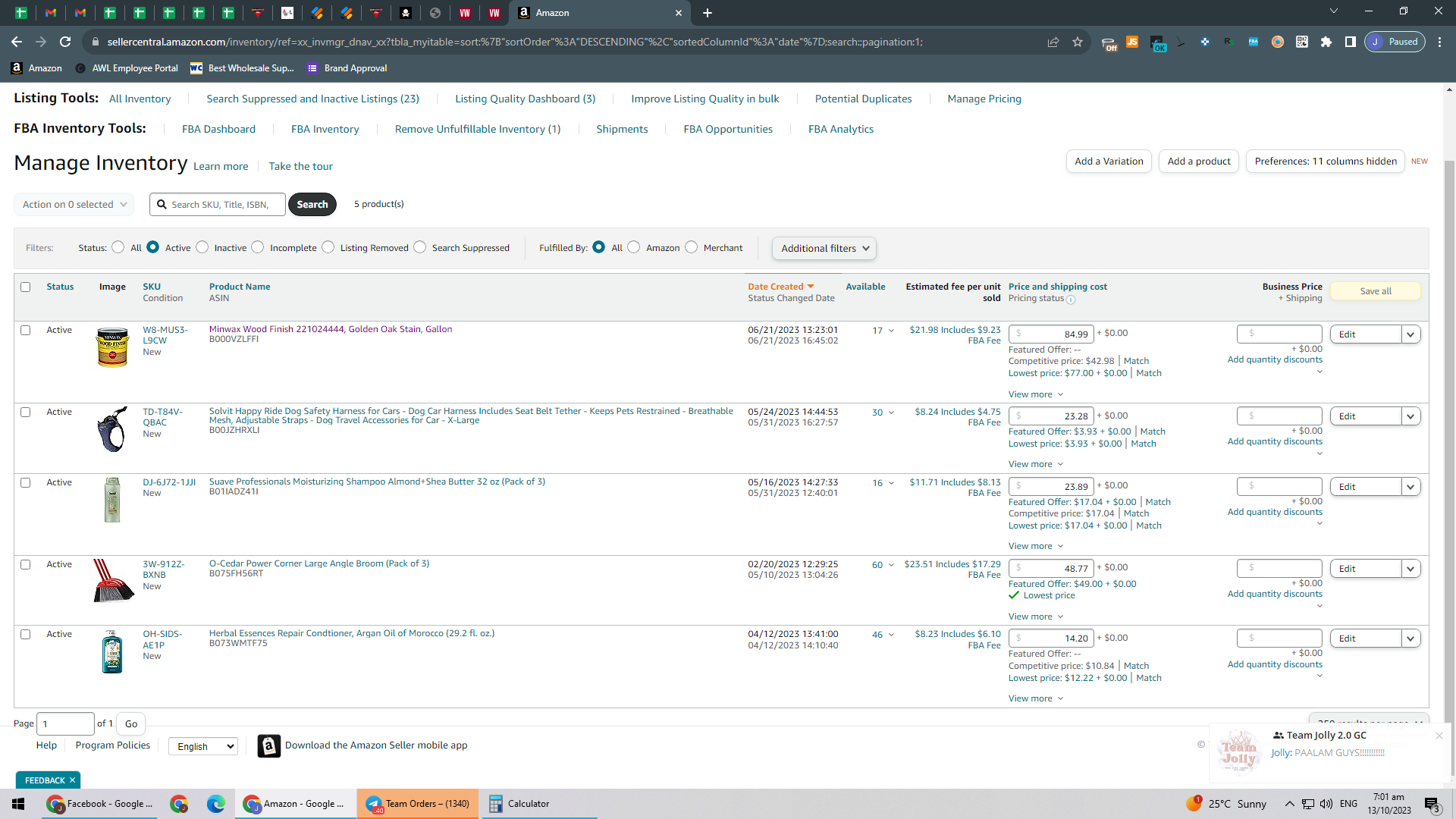Open Edit dropdown arrow for O-Cedar Broom row
1456x819 pixels.
1411,569
